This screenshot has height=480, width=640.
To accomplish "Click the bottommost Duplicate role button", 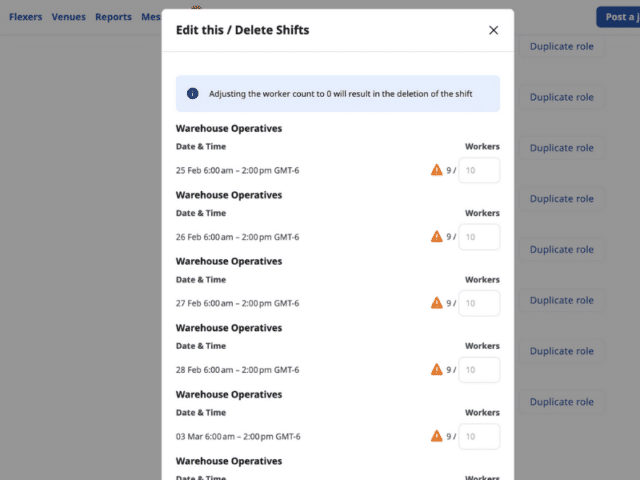I will coord(561,402).
